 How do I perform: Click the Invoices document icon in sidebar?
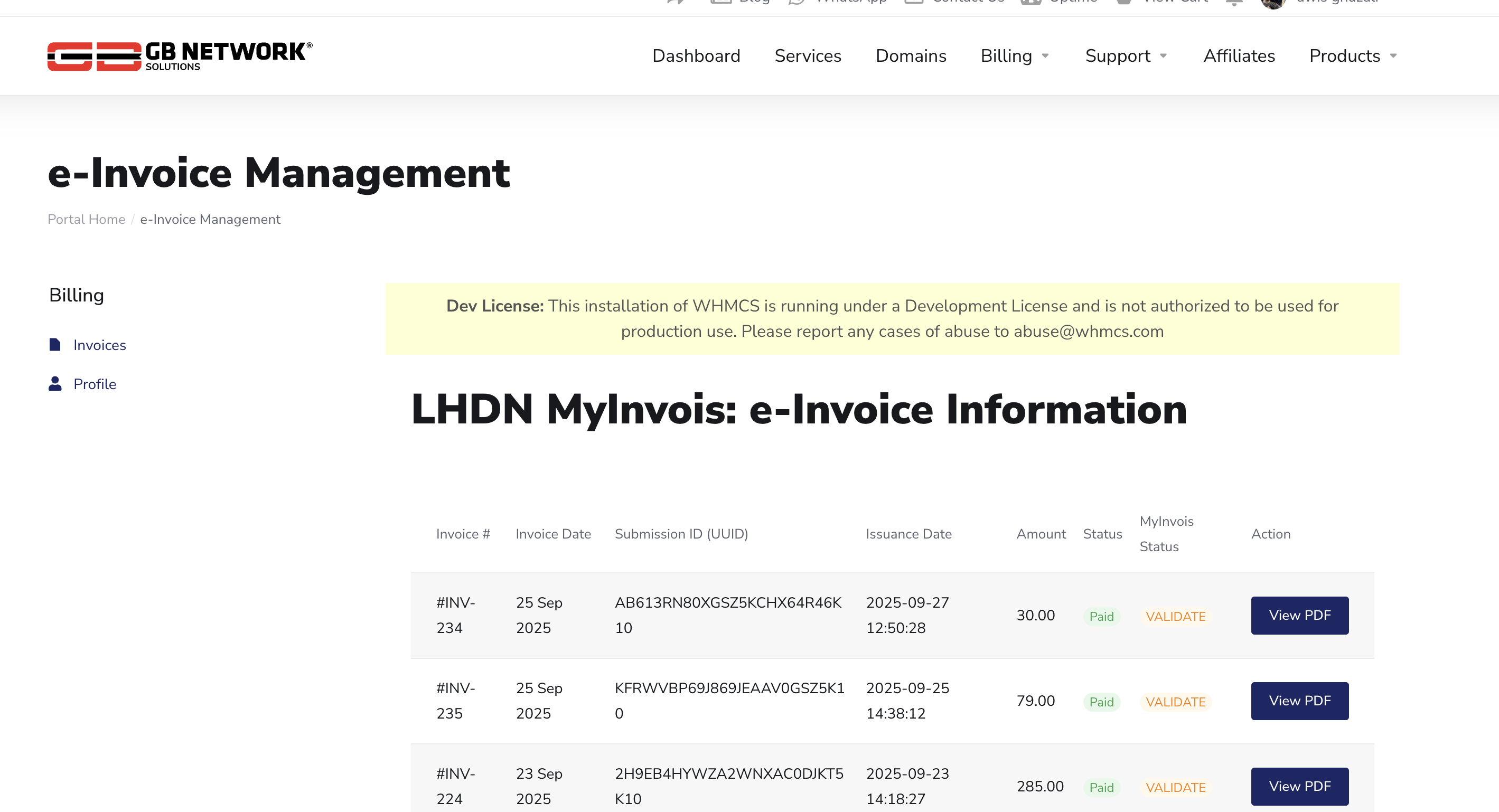coord(55,345)
